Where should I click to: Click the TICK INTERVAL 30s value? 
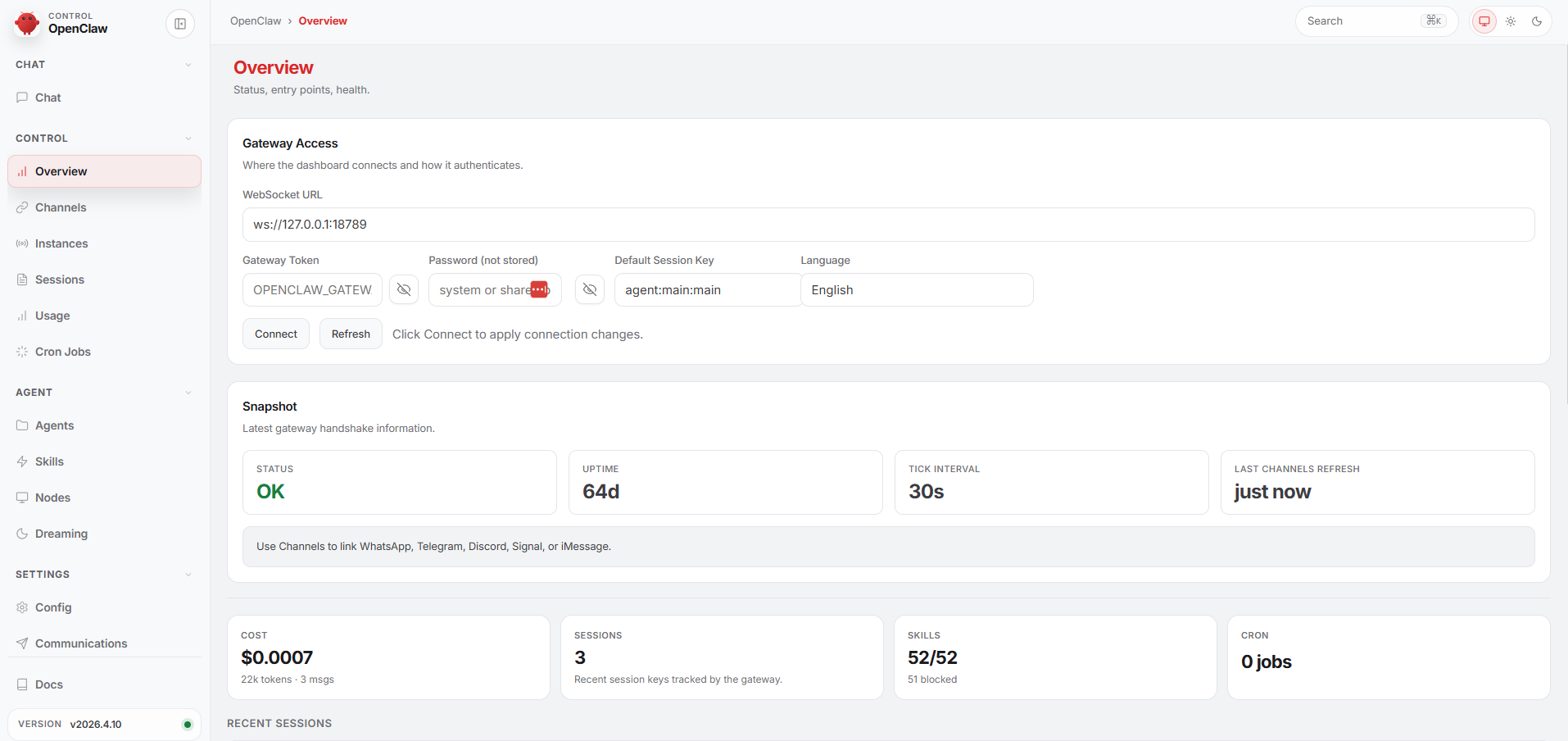[x=926, y=492]
